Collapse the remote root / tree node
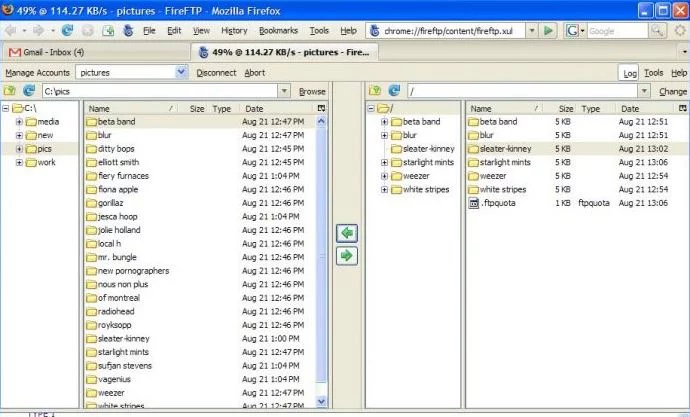Screen dimensions: 690x417 point(371,108)
